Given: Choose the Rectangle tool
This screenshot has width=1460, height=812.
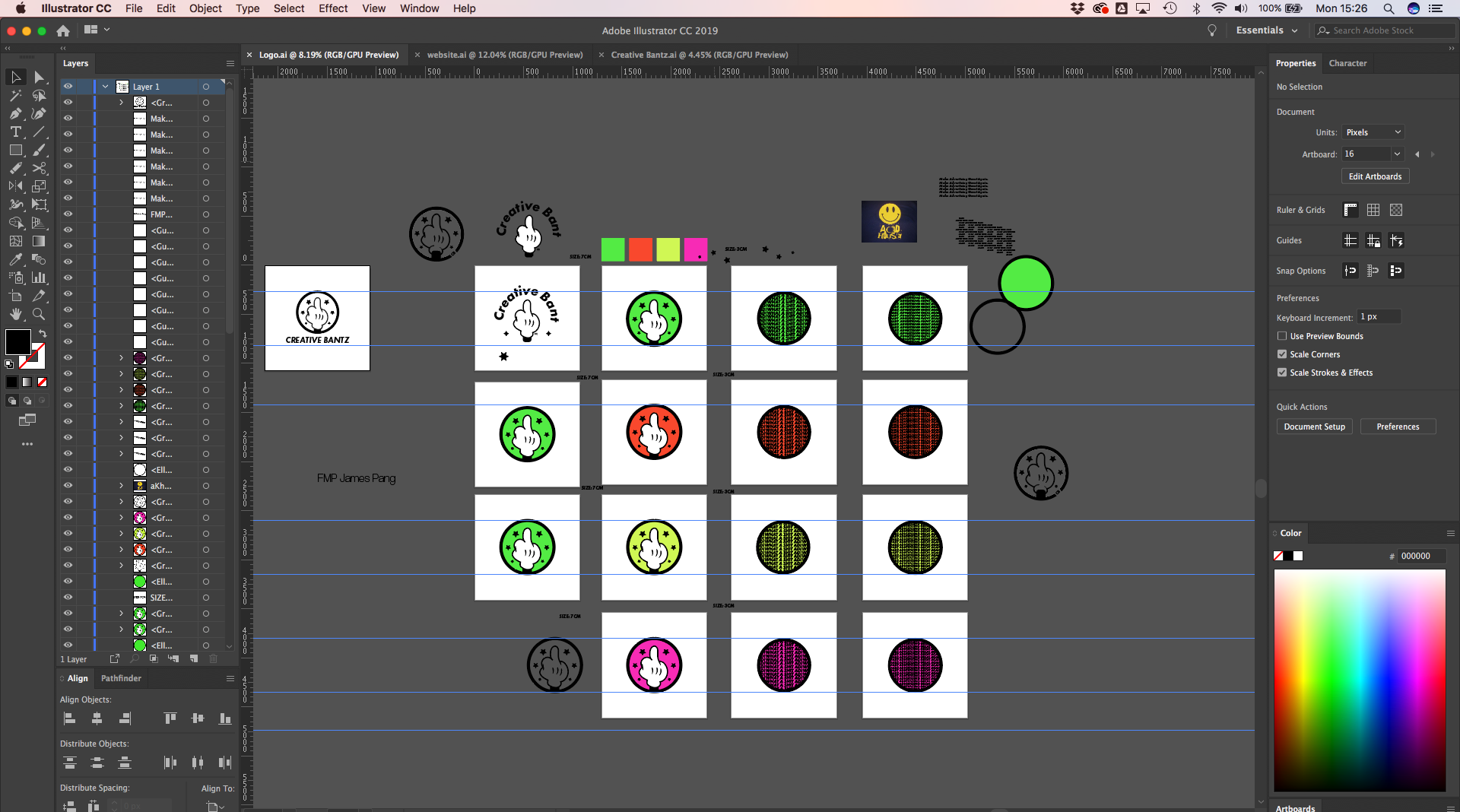Looking at the screenshot, I should point(15,151).
